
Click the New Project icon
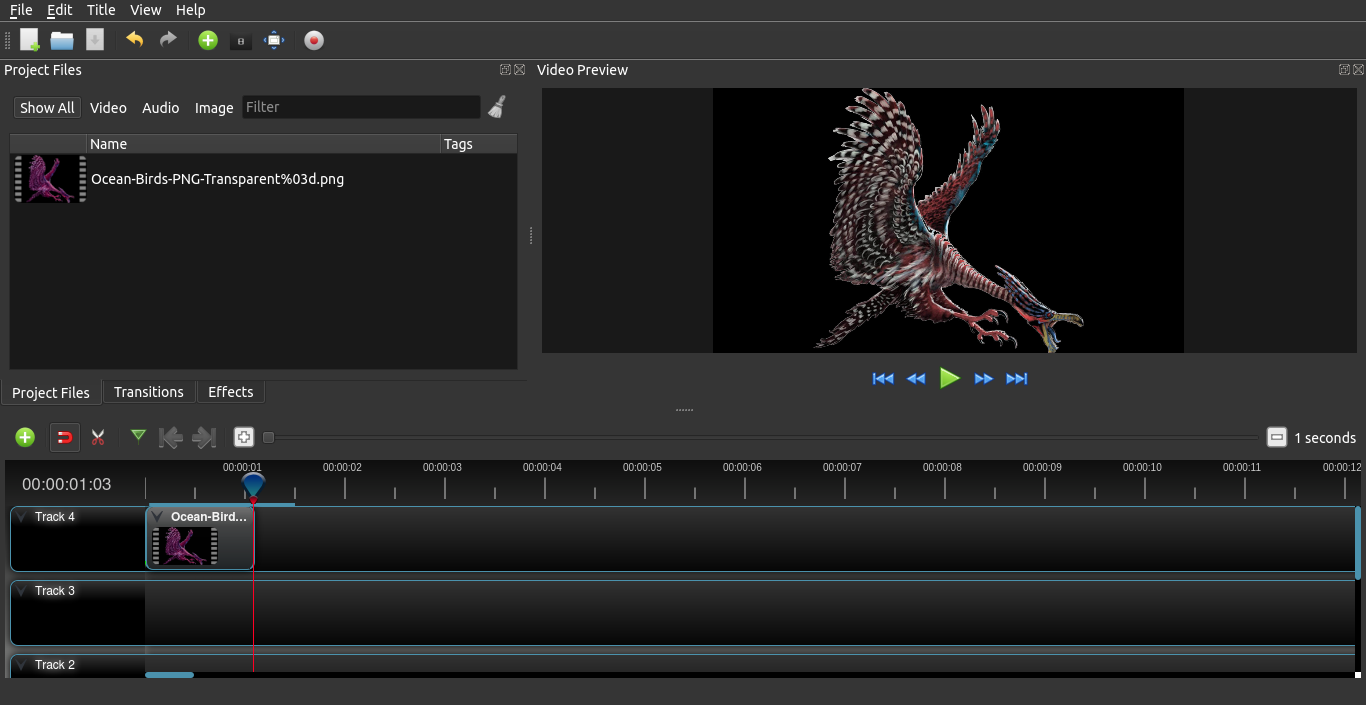pos(30,40)
